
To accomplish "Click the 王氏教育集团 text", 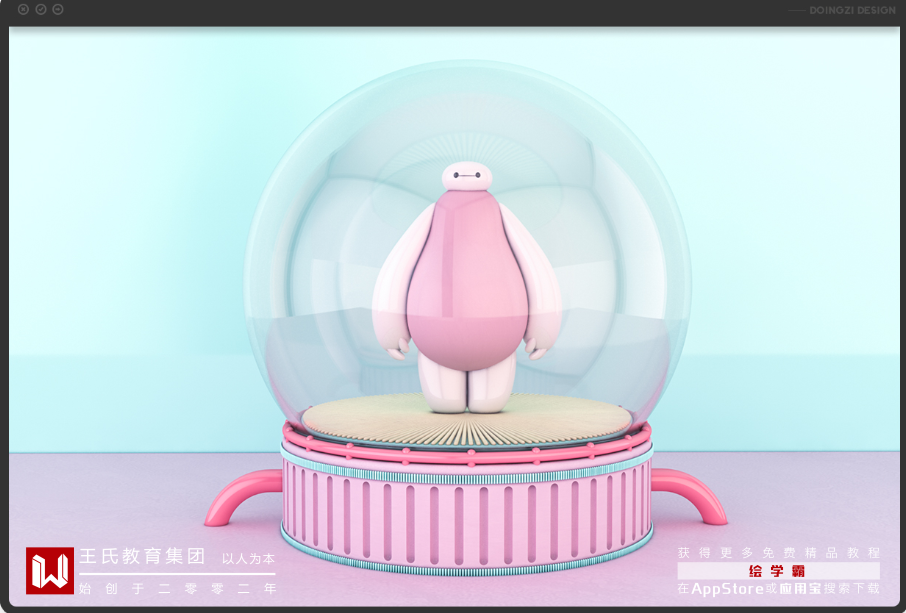I will (x=142, y=556).
